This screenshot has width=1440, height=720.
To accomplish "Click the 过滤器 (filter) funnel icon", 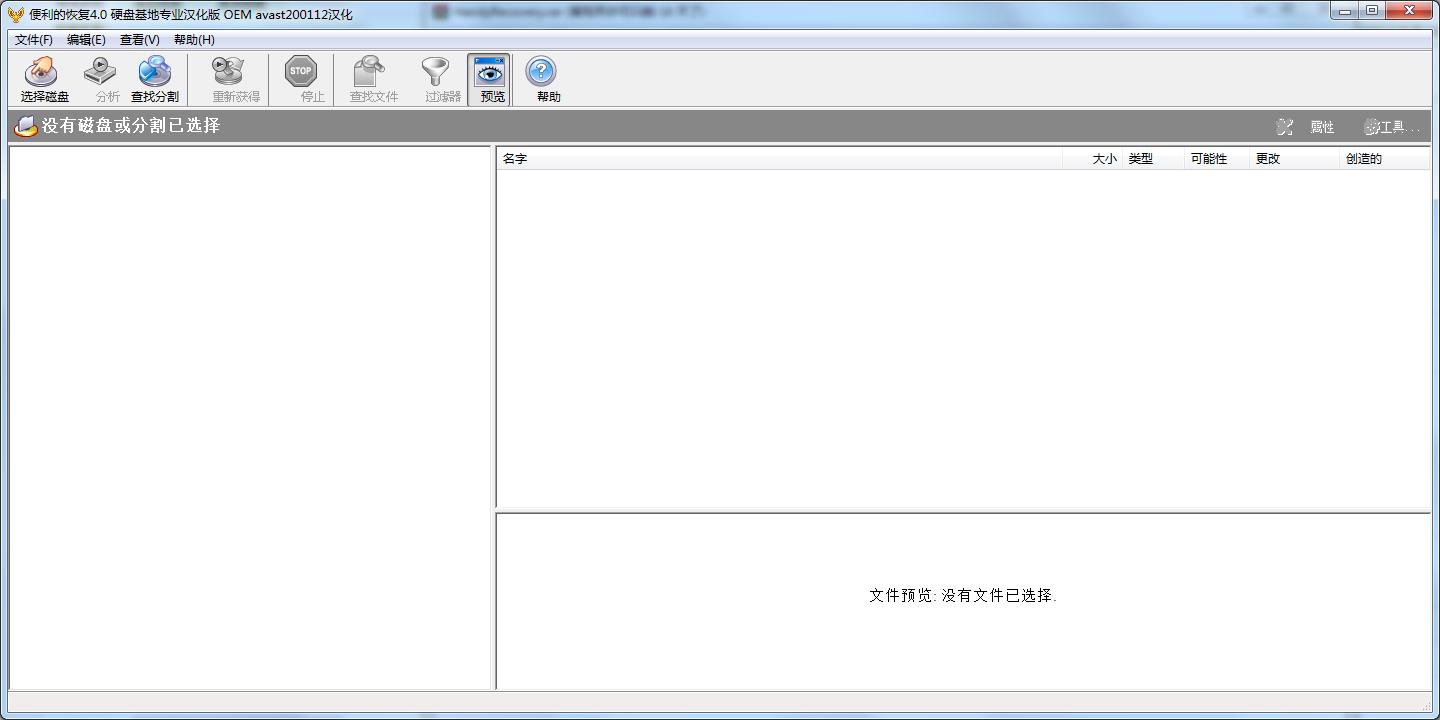I will [x=436, y=72].
